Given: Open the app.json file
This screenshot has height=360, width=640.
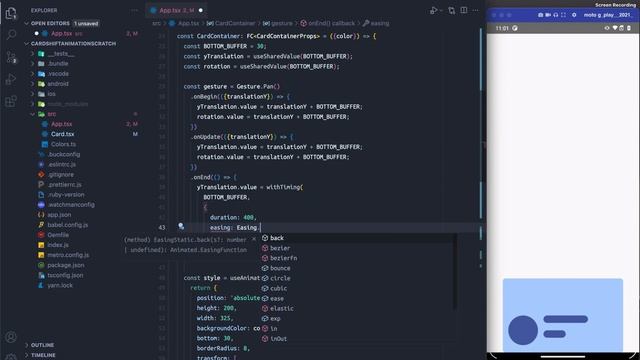Looking at the screenshot, I should [59, 215].
